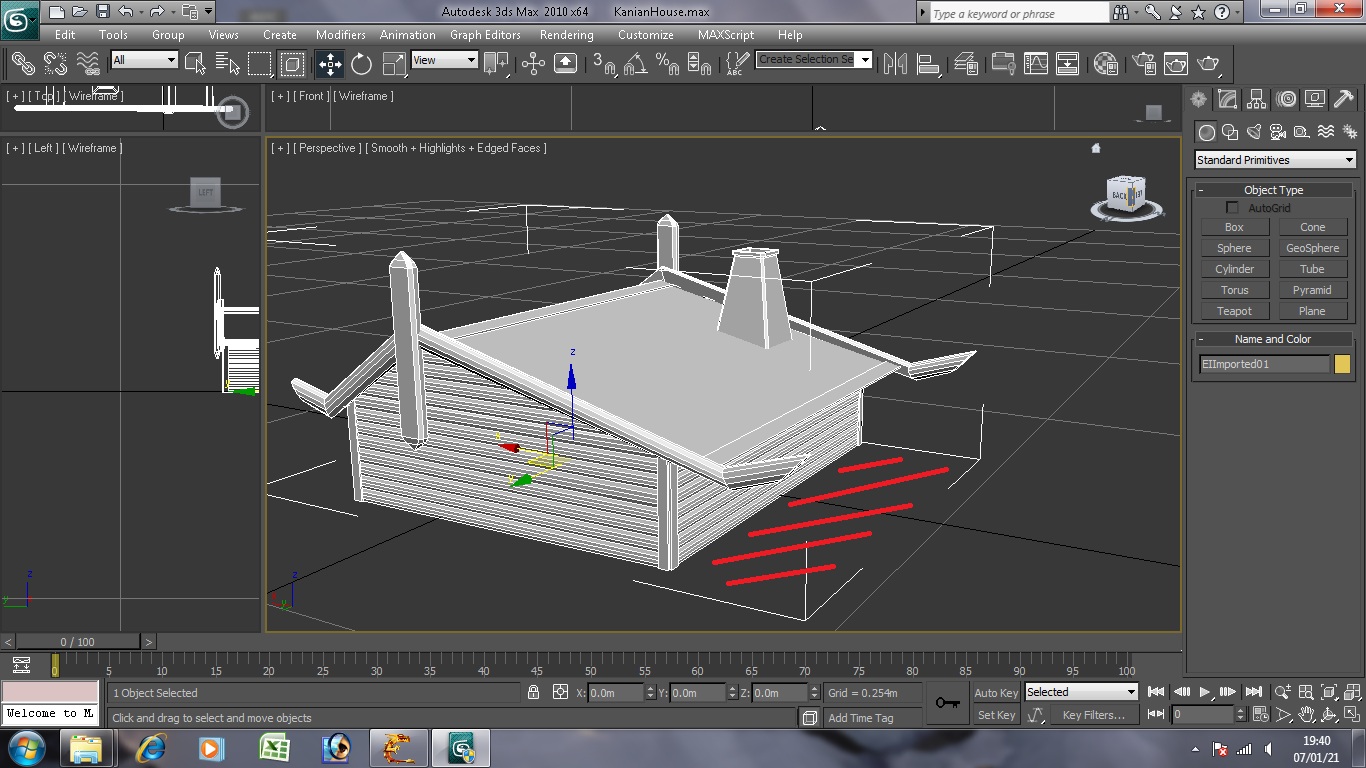
Task: Toggle Auto Key animation mode
Action: point(996,693)
